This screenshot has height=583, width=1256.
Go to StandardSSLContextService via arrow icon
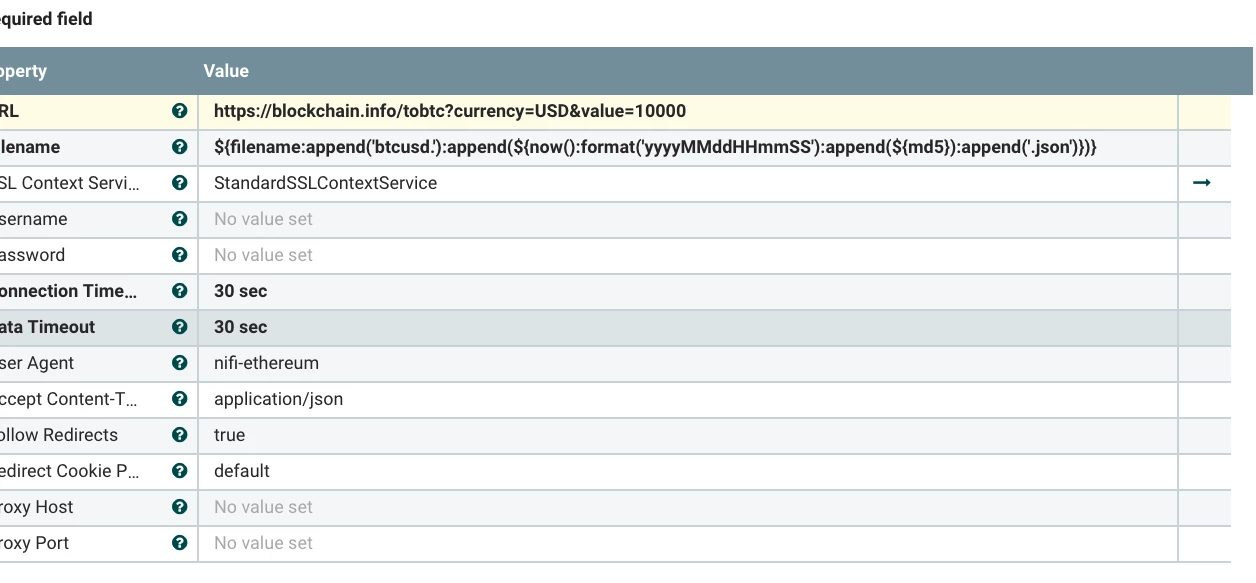(1202, 183)
